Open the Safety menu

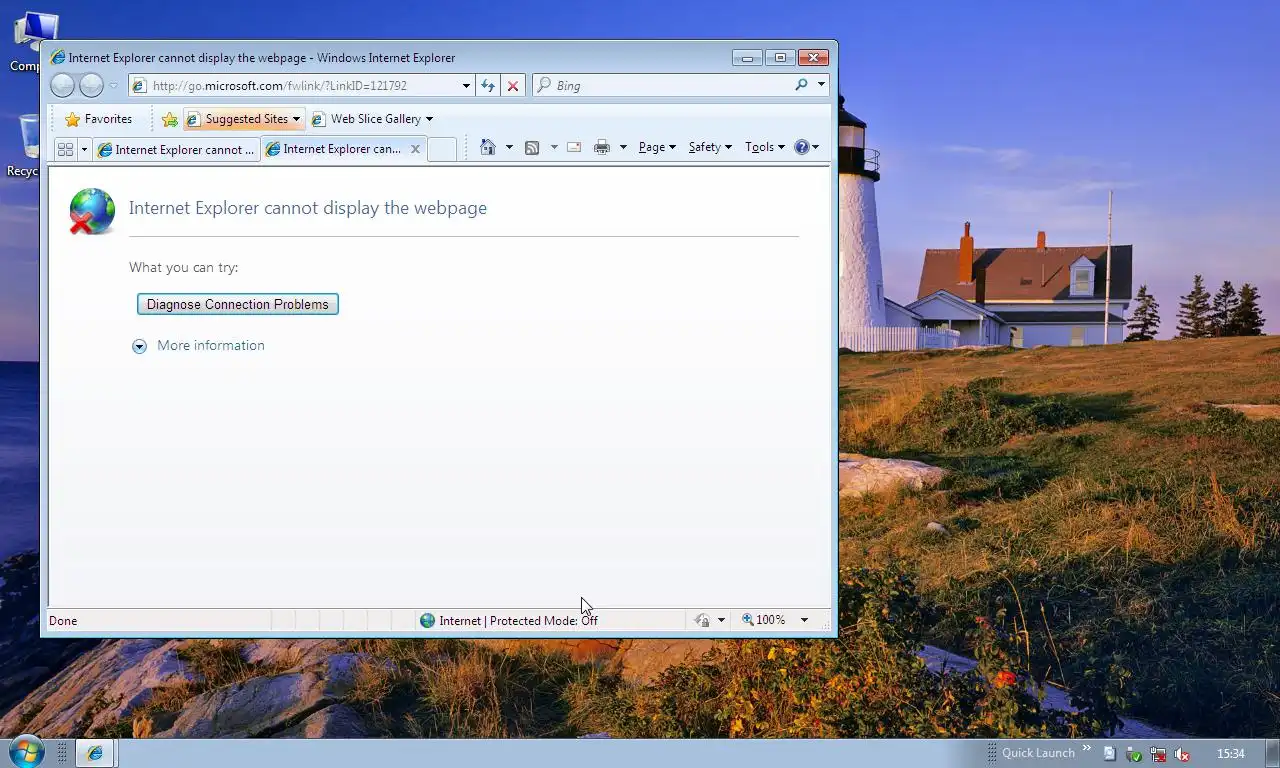[710, 147]
